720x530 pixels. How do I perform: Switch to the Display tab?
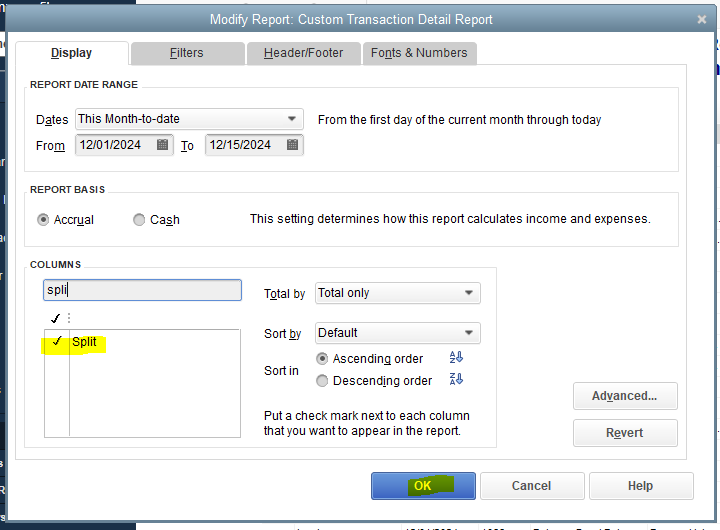pyautogui.click(x=72, y=53)
